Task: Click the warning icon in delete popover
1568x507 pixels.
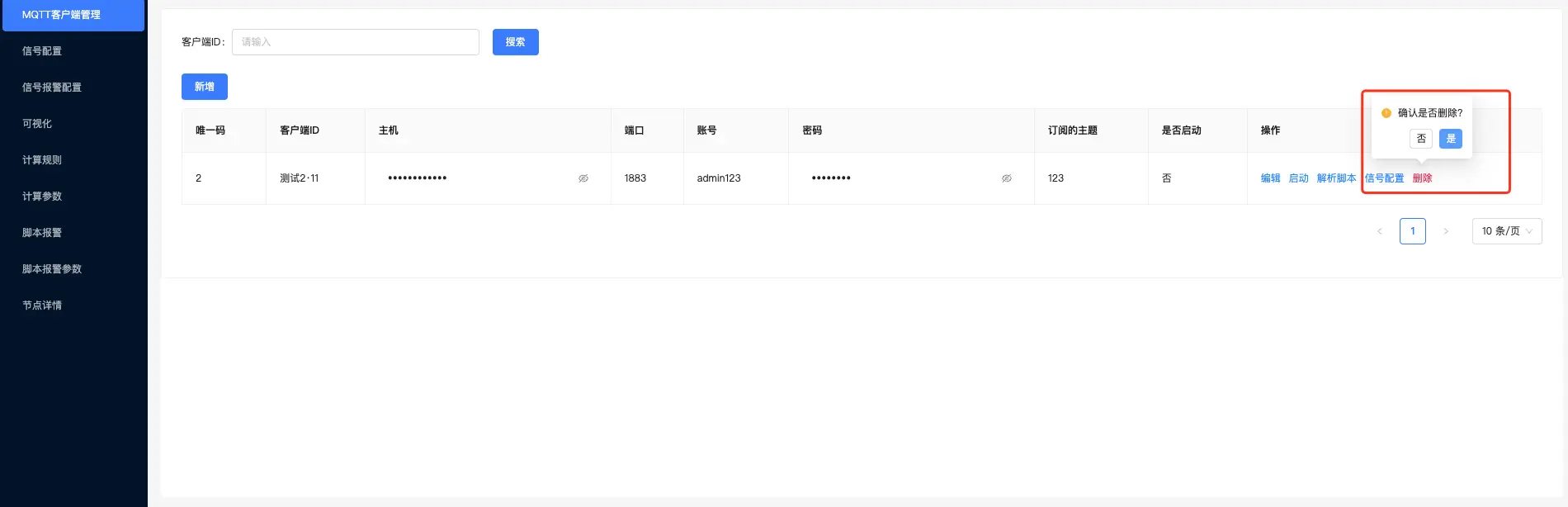Action: pyautogui.click(x=1386, y=113)
